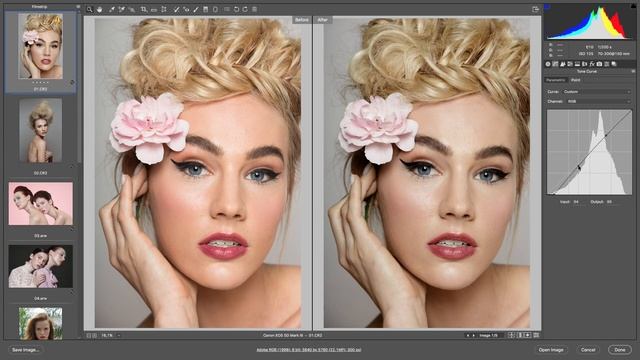This screenshot has width=640, height=360.
Task: Open the HSL / Grayscale panel icon
Action: click(x=570, y=64)
